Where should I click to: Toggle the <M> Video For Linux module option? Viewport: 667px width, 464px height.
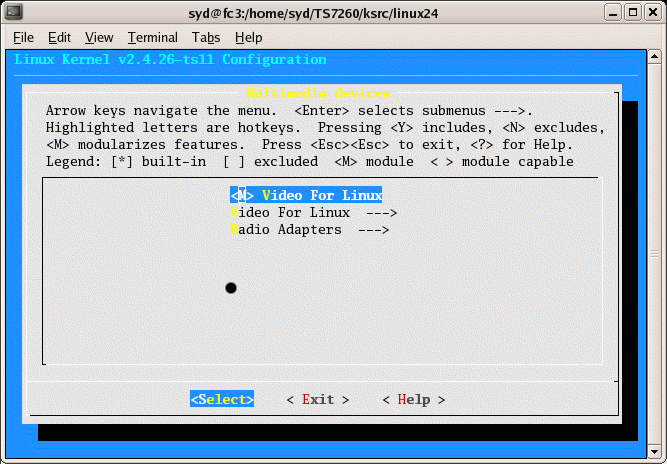306,195
